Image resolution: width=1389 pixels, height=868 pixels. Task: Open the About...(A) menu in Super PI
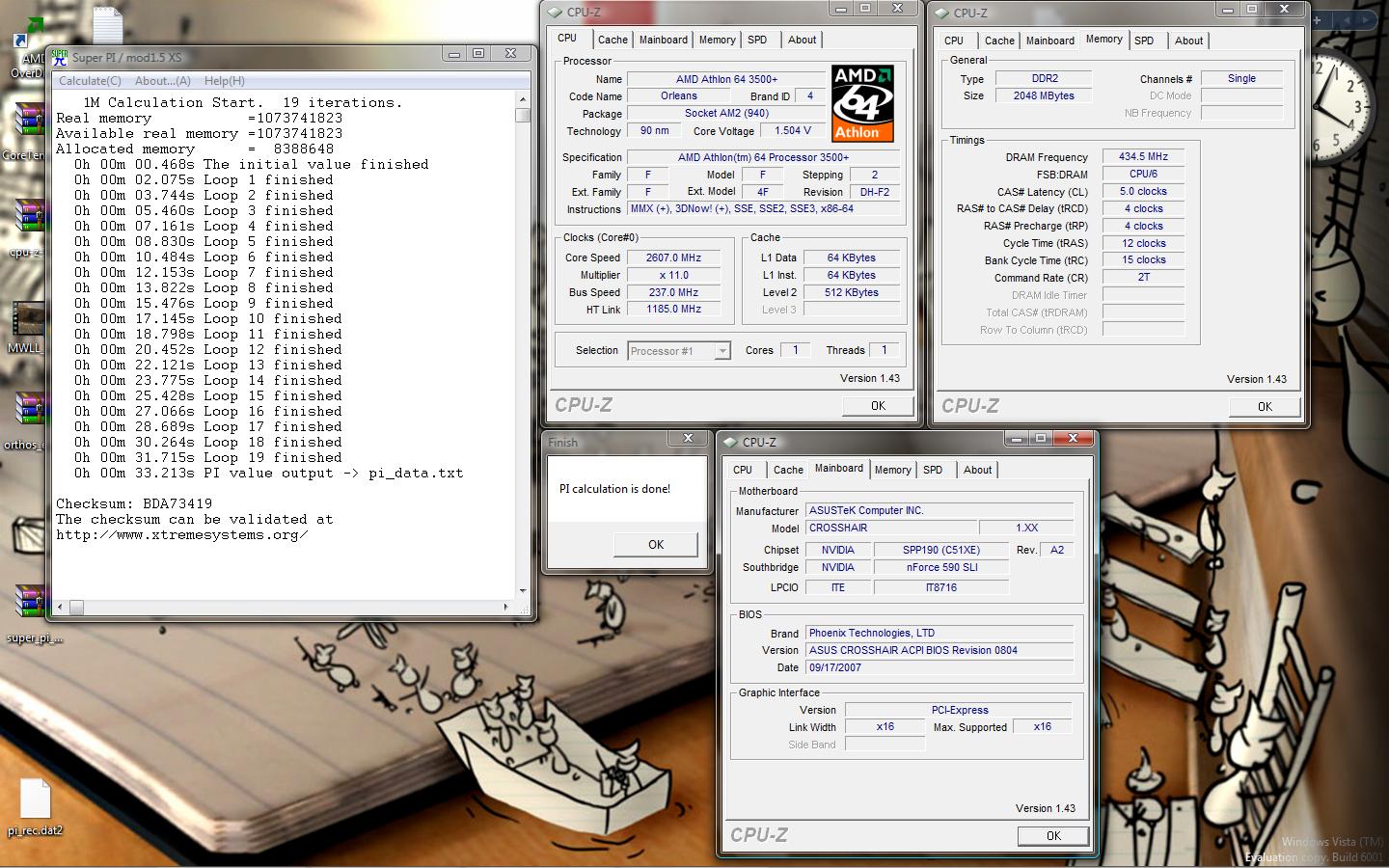[163, 81]
